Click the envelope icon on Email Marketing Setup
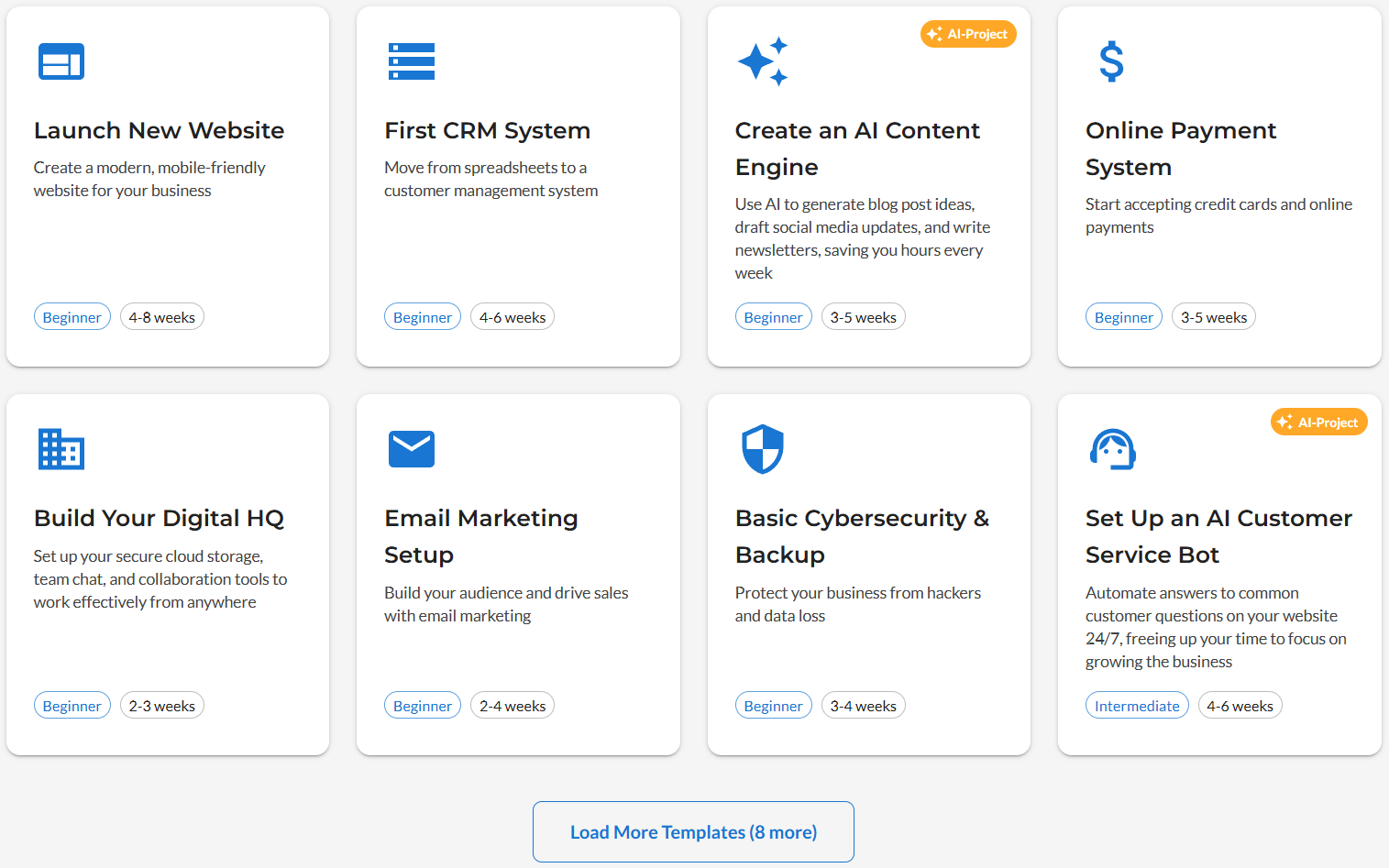Viewport: 1389px width, 868px height. [412, 449]
